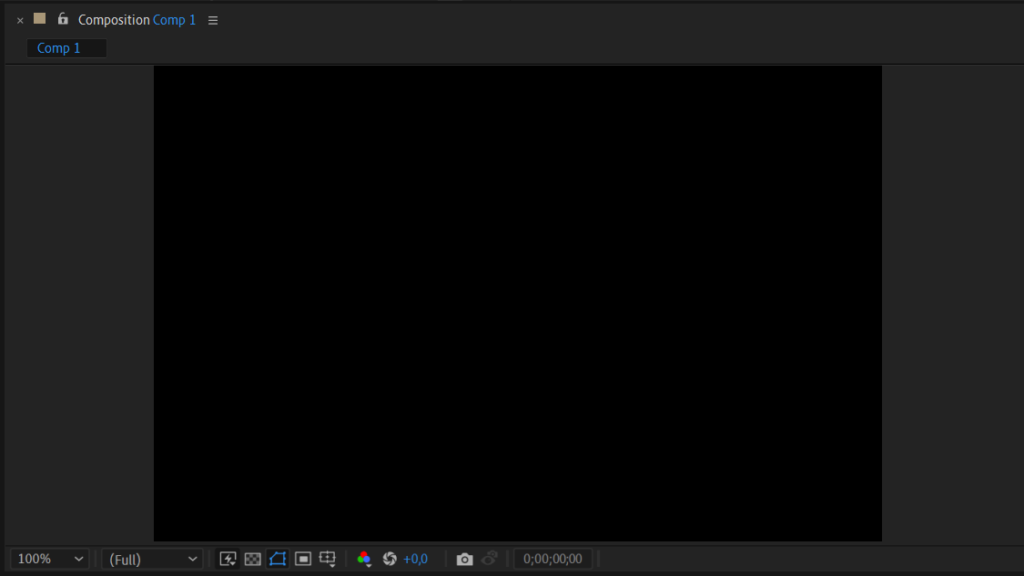1024x576 pixels.
Task: Expand the grid options dropdown arrow
Action: pos(334,565)
